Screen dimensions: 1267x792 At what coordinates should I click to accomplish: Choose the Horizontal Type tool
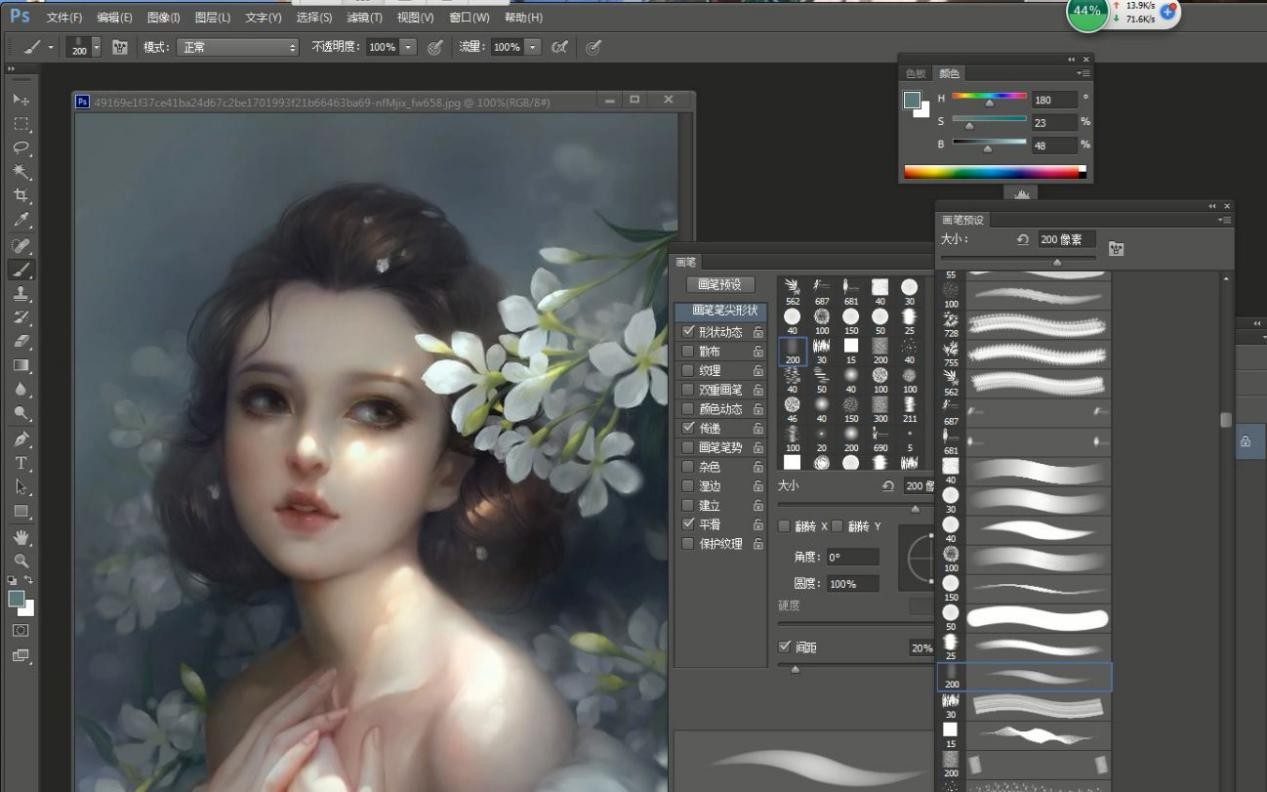(21, 463)
